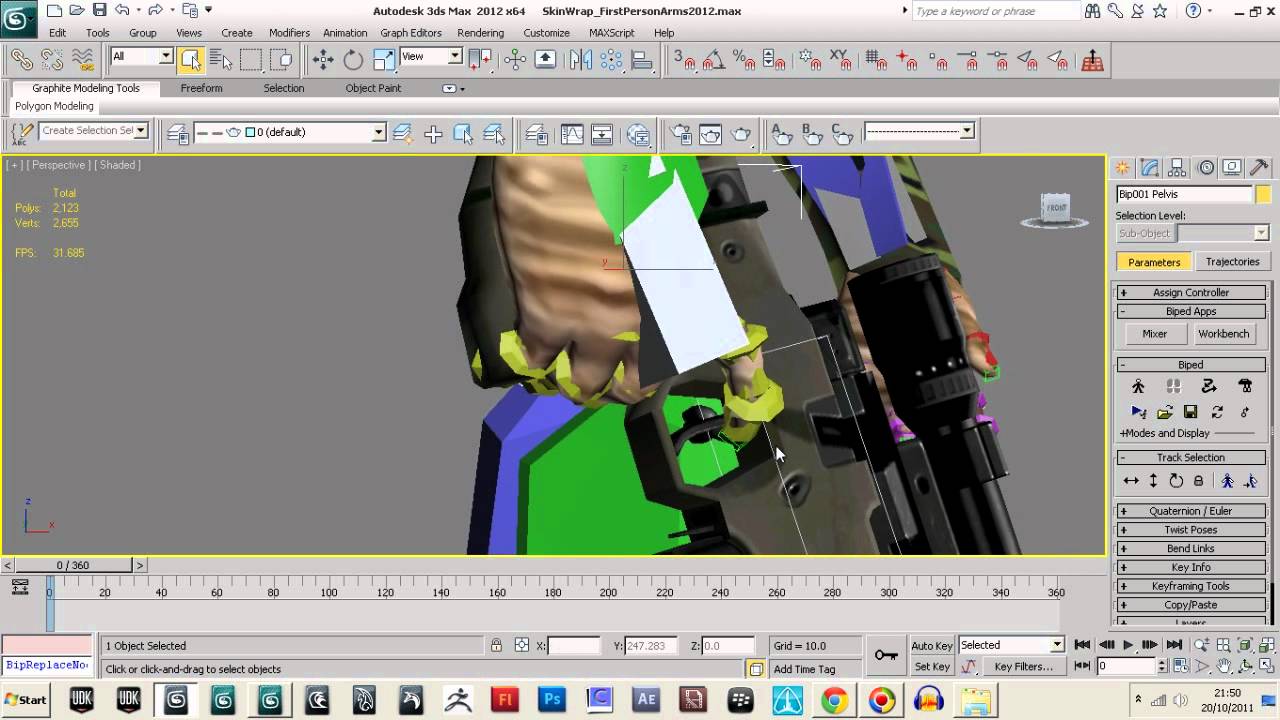Select the Pan View hand tool
Viewport: 1280px width, 720px height.
1223,666
